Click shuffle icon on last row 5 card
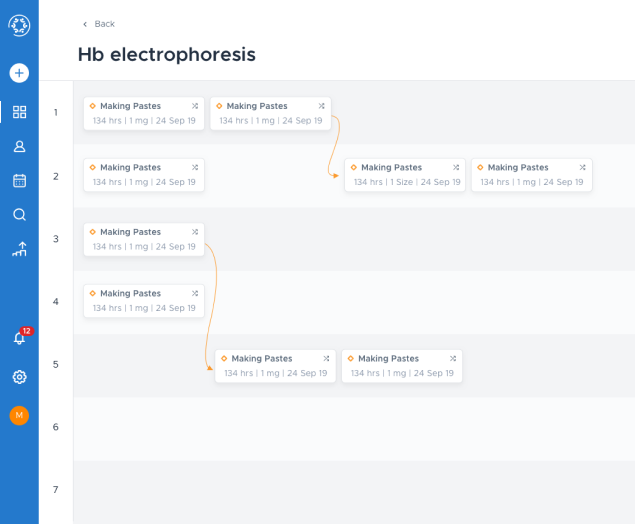 point(453,358)
